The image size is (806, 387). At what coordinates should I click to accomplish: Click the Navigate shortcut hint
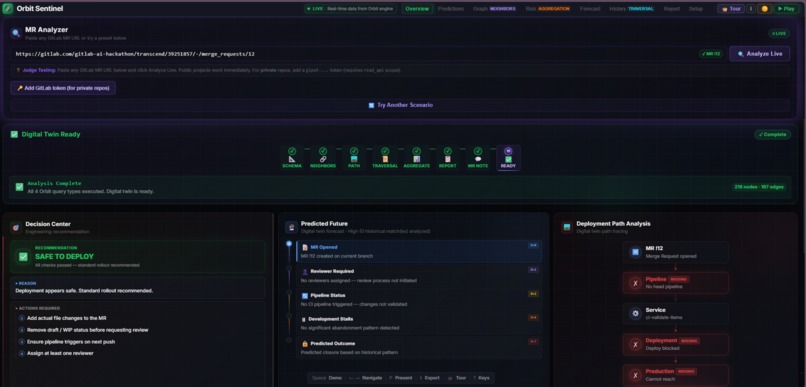click(365, 378)
